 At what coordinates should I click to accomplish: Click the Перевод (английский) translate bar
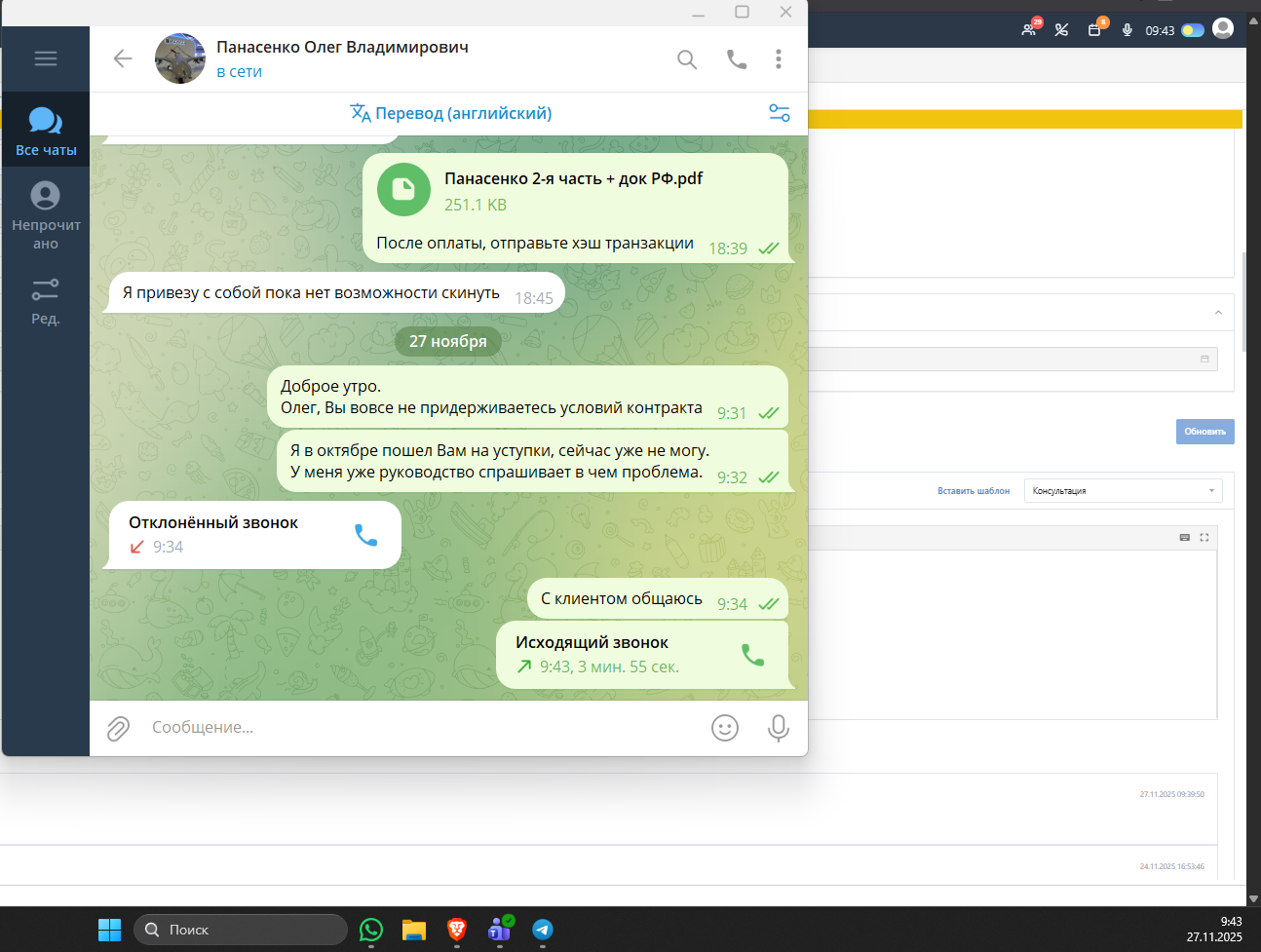click(450, 113)
